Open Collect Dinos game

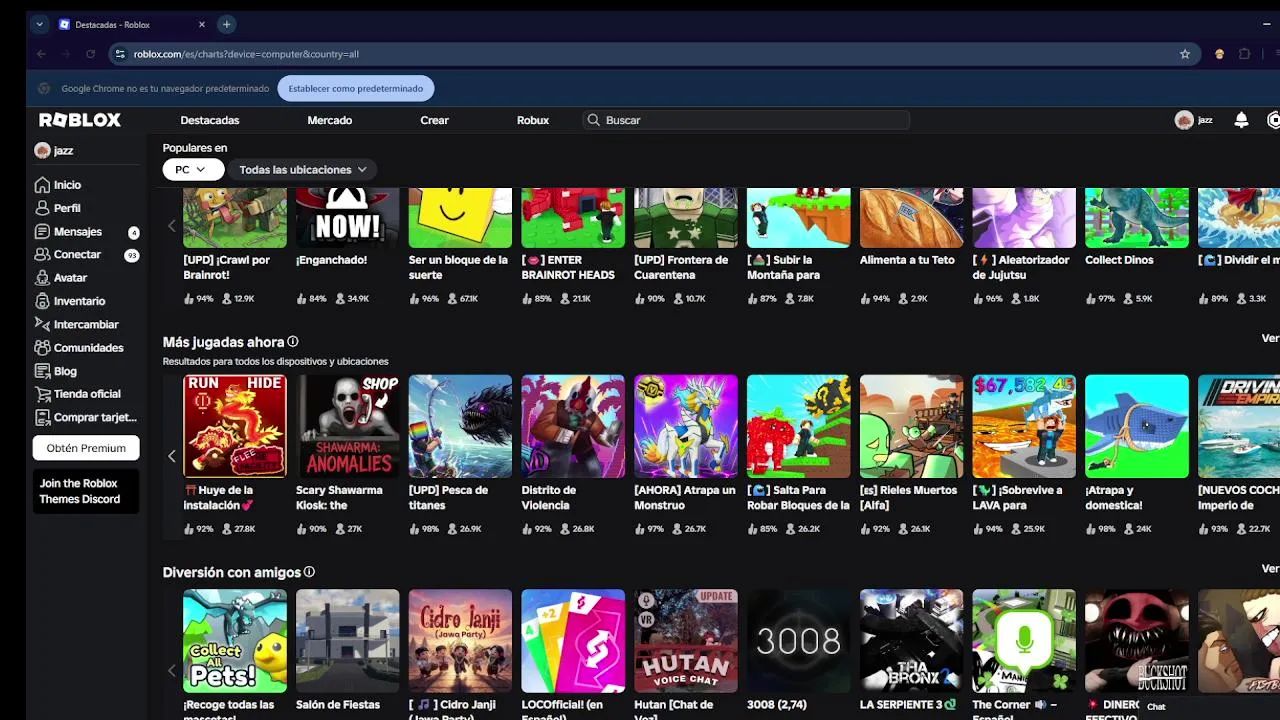click(1137, 218)
